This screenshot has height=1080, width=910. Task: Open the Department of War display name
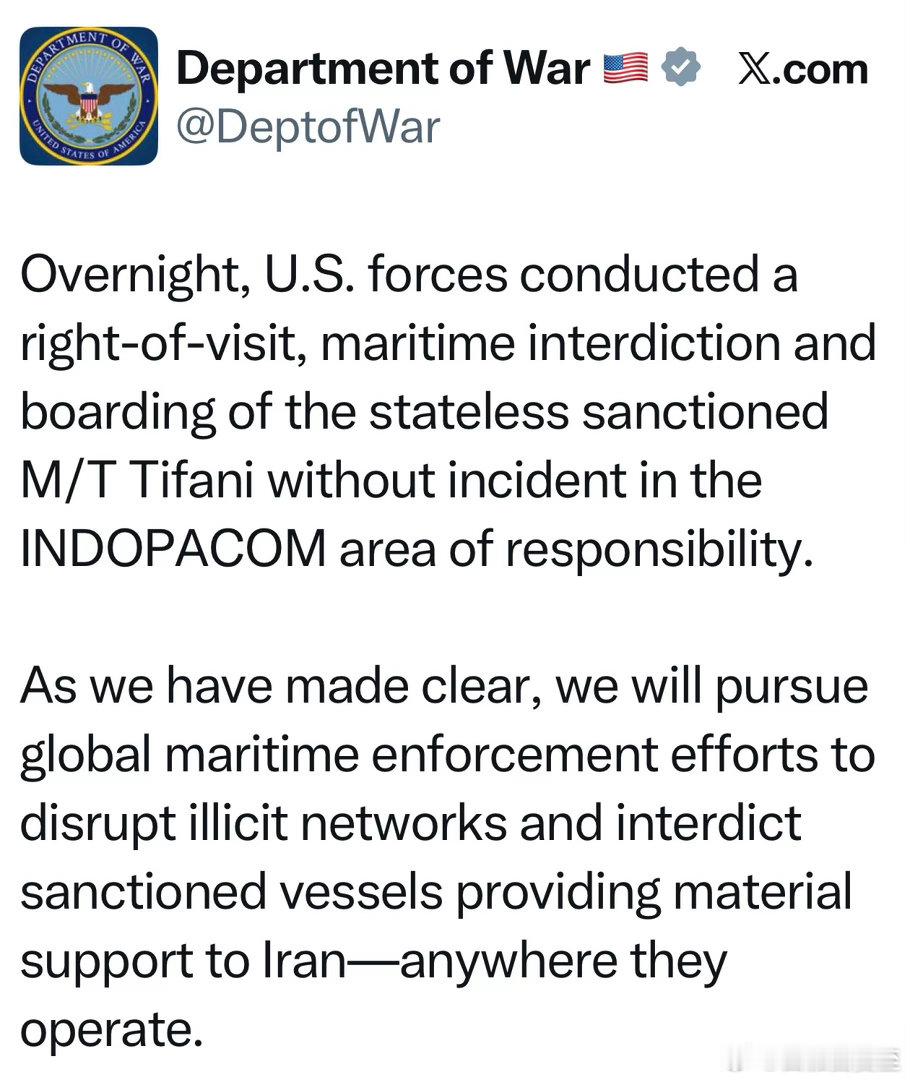(382, 69)
